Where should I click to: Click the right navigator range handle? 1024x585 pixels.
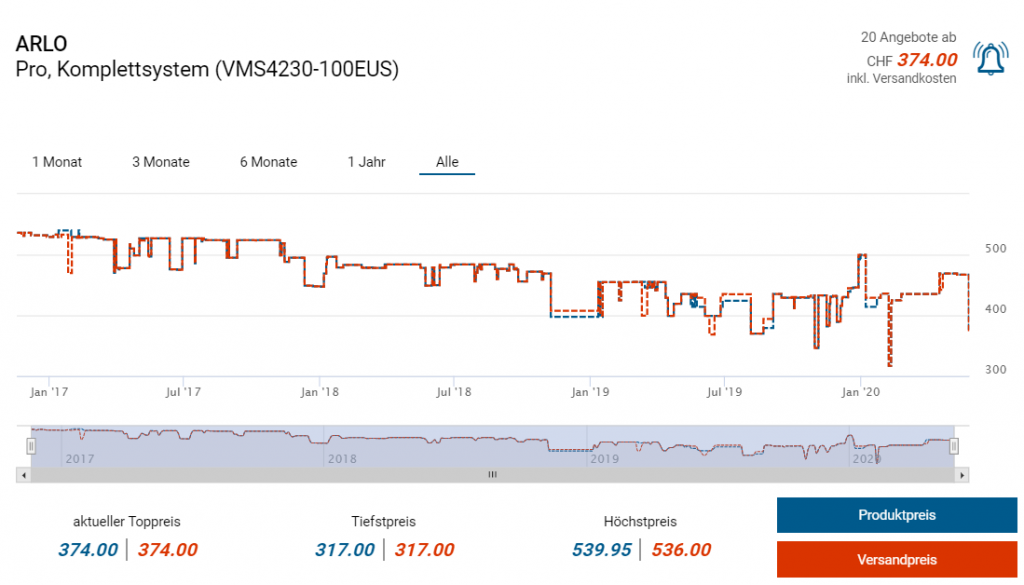click(x=954, y=446)
